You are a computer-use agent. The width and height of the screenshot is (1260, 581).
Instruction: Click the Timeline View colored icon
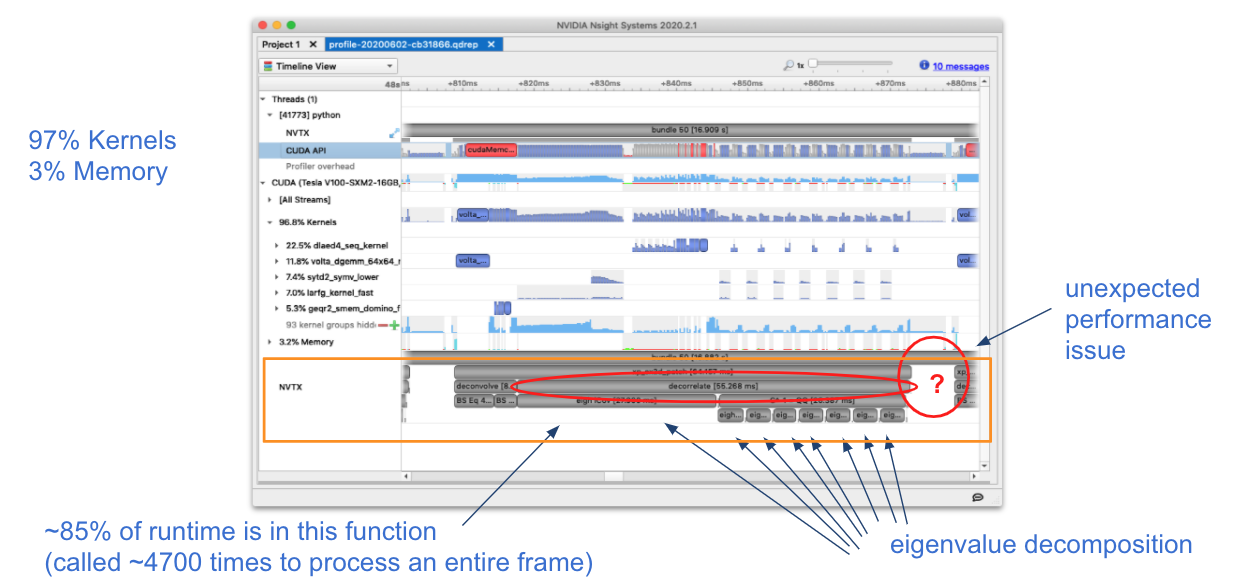tap(266, 66)
